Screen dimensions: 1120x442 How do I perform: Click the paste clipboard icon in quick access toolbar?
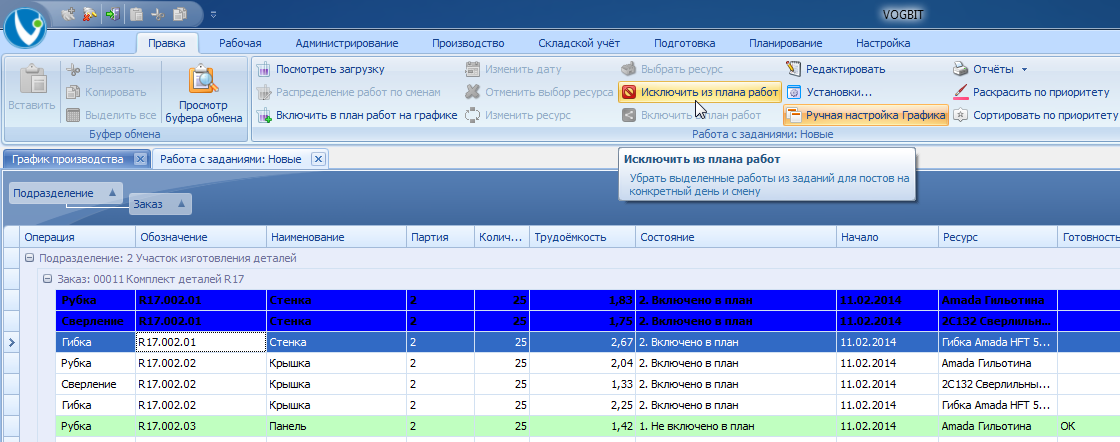coord(136,13)
